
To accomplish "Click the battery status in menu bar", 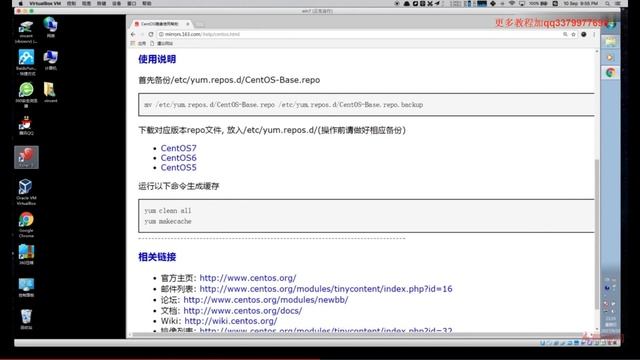I will (x=539, y=3).
